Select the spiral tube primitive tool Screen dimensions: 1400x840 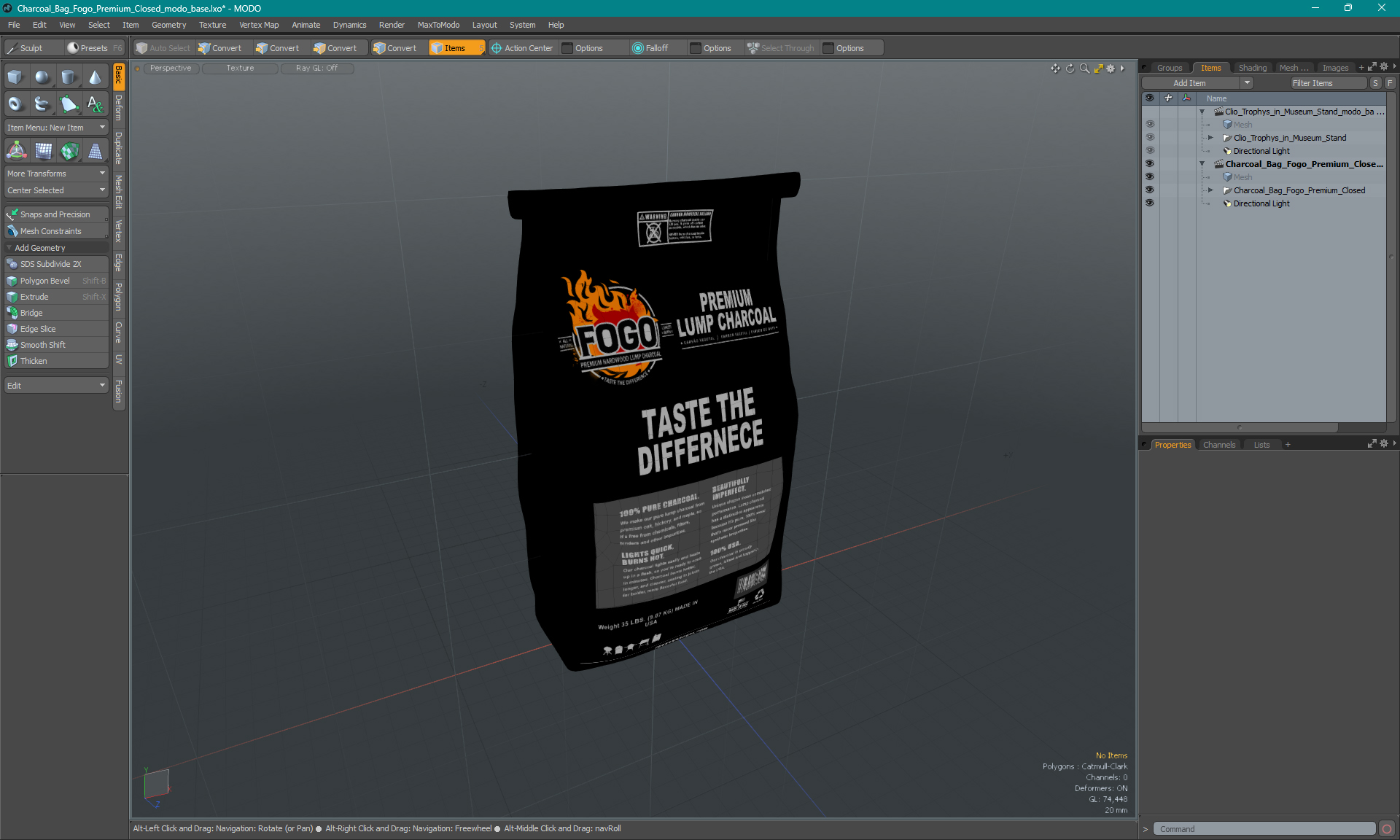tap(42, 104)
